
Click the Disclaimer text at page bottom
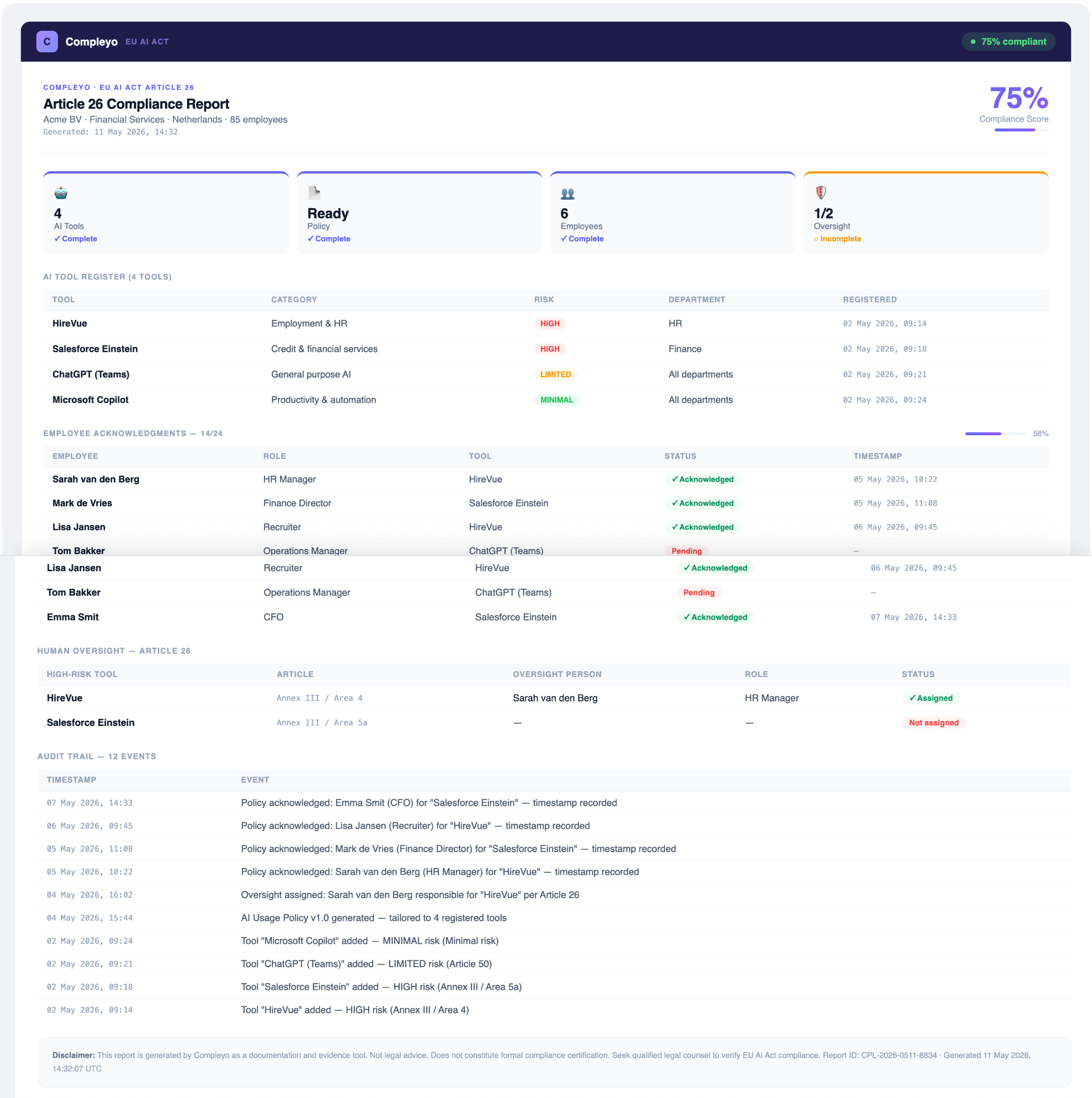(541, 1062)
